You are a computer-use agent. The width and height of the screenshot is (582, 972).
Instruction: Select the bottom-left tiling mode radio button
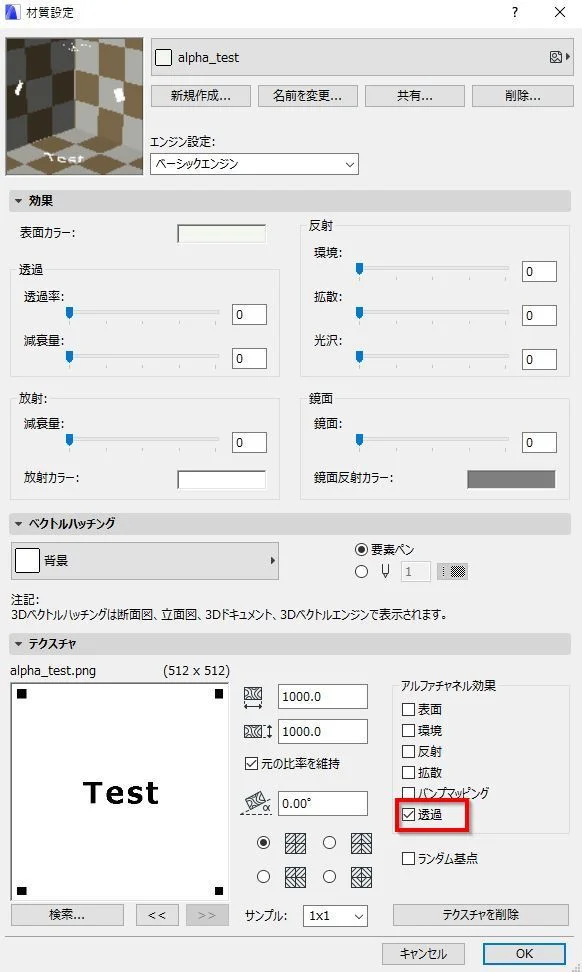pos(263,877)
